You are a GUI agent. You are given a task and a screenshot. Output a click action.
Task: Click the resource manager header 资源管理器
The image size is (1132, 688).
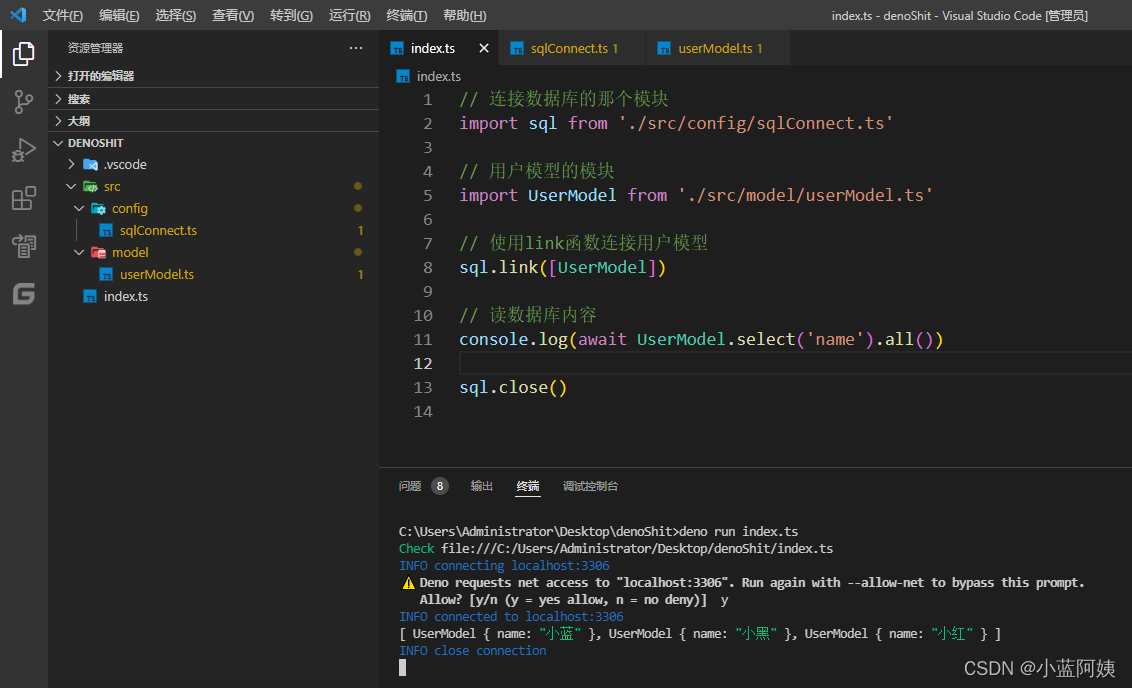pos(95,48)
